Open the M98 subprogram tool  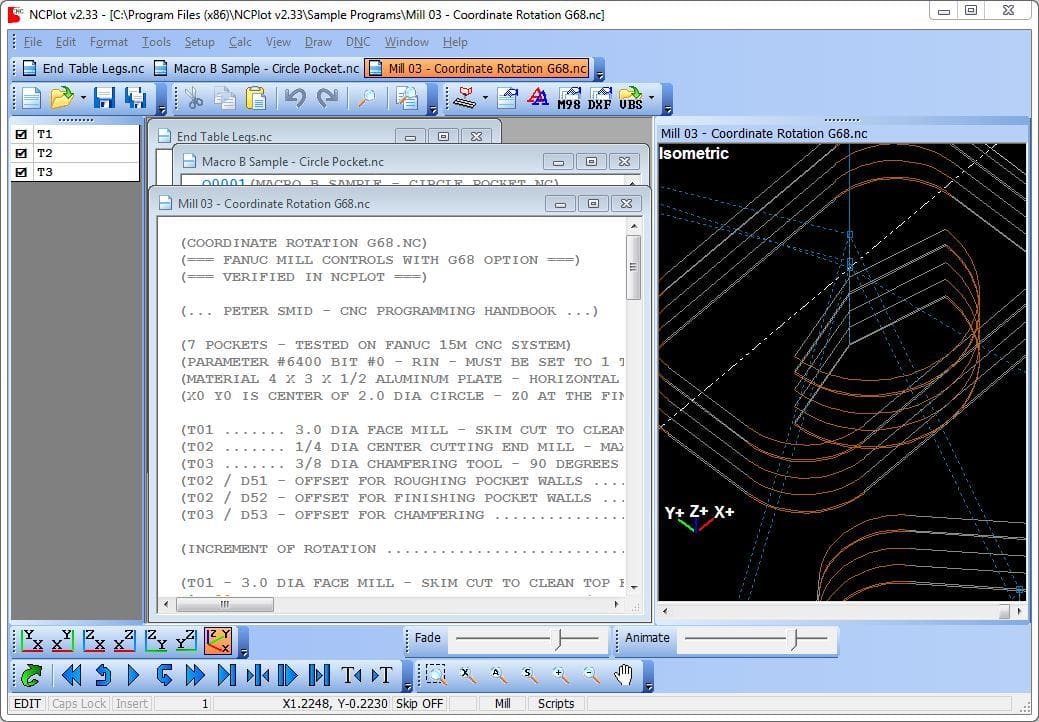pos(568,98)
